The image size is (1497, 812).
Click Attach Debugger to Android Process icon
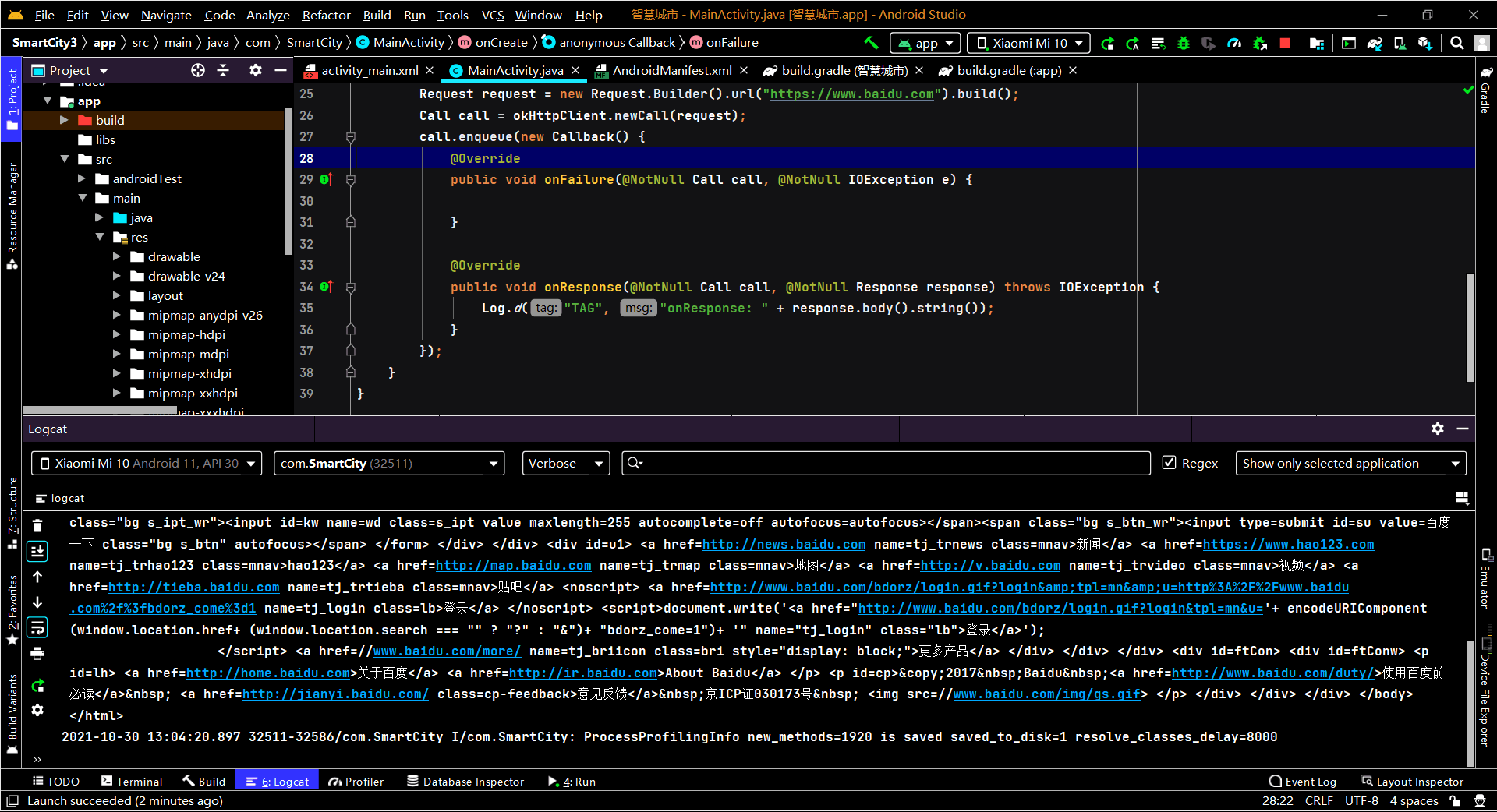point(1260,44)
